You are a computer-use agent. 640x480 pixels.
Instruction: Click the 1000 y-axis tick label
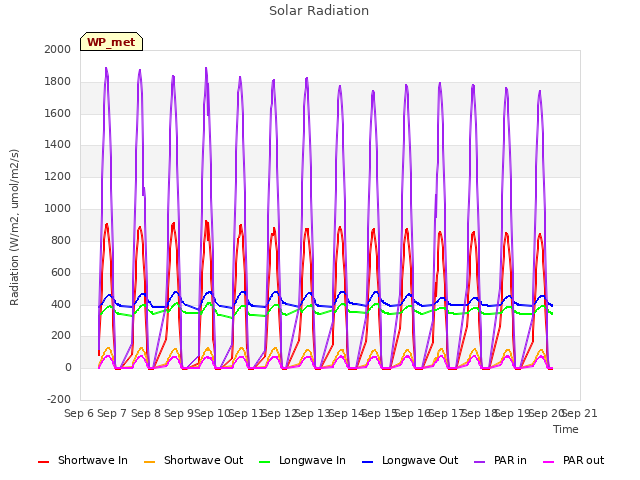tap(58, 209)
